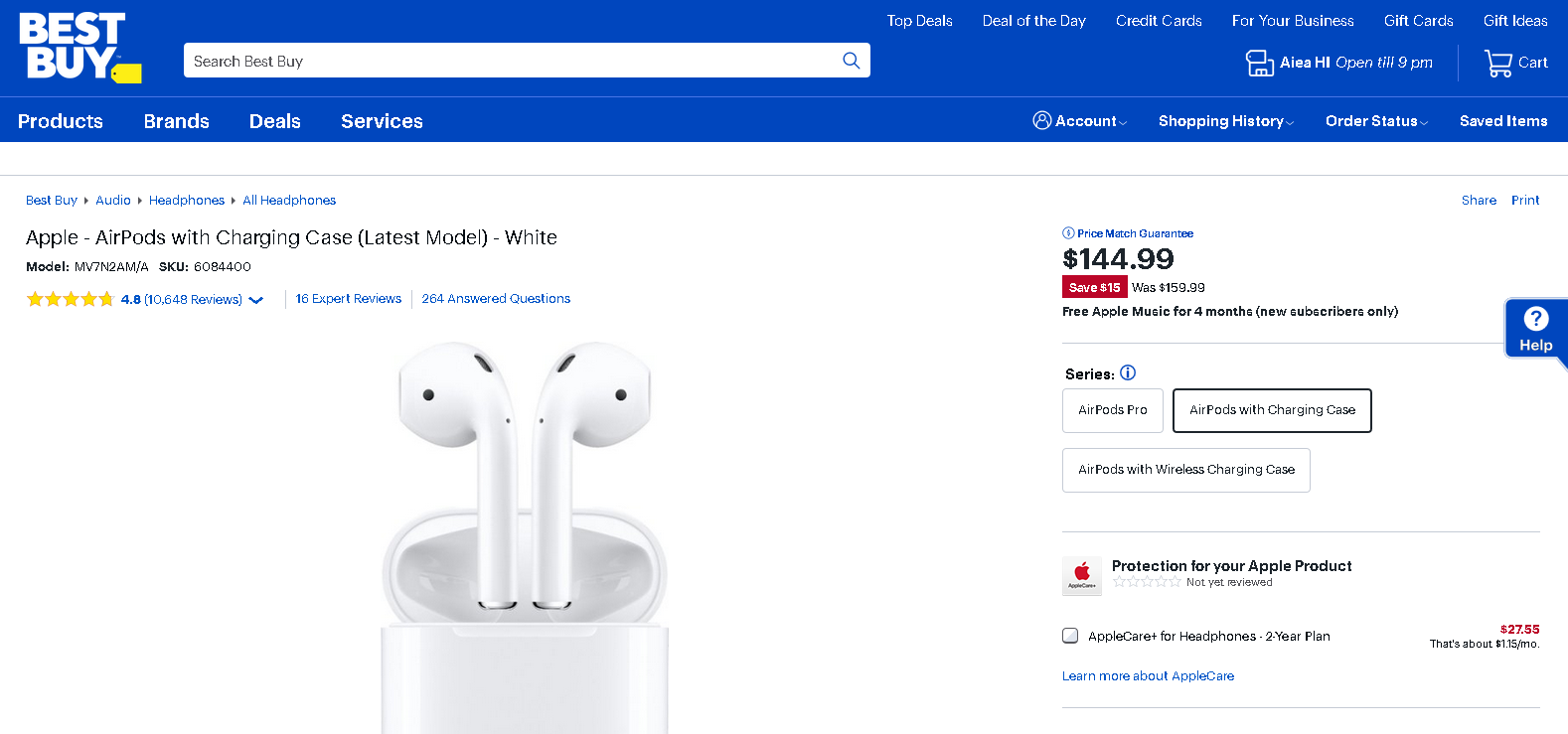Image resolution: width=1568 pixels, height=734 pixels.
Task: Open the Order Status dropdown
Action: [1377, 121]
